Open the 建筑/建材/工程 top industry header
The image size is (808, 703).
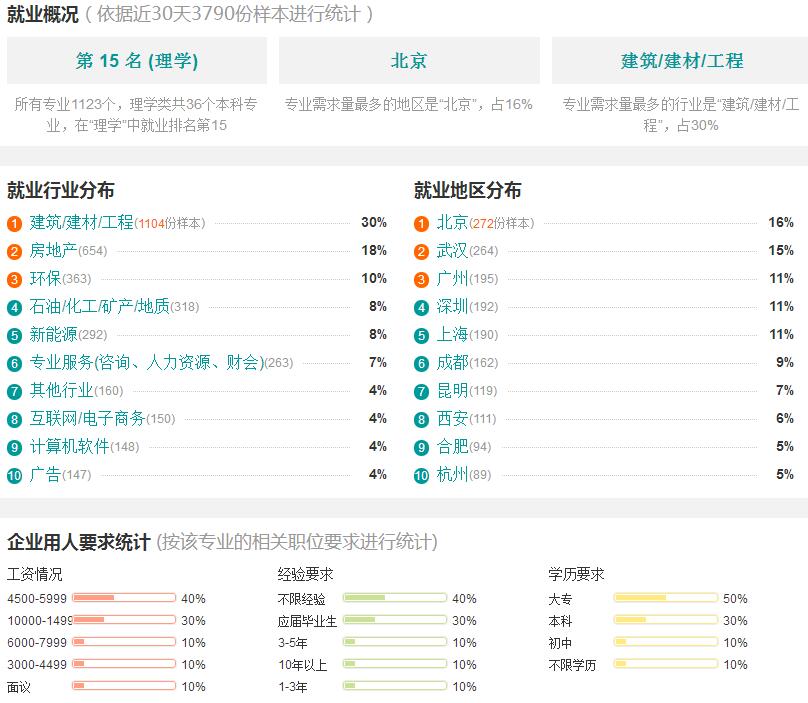click(x=681, y=61)
